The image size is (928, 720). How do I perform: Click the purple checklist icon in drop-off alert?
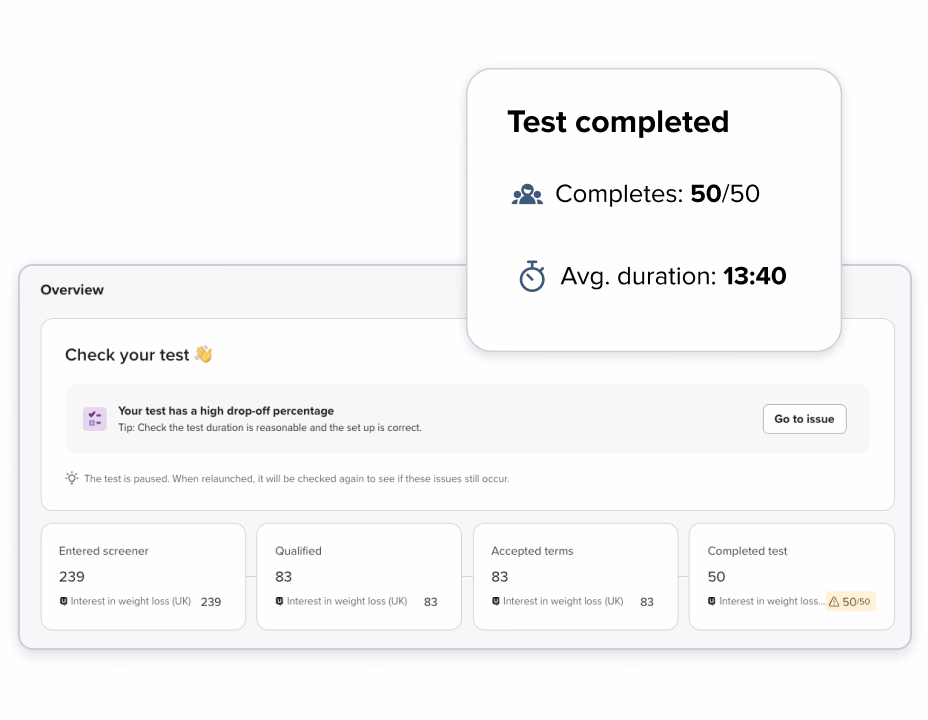coord(95,419)
